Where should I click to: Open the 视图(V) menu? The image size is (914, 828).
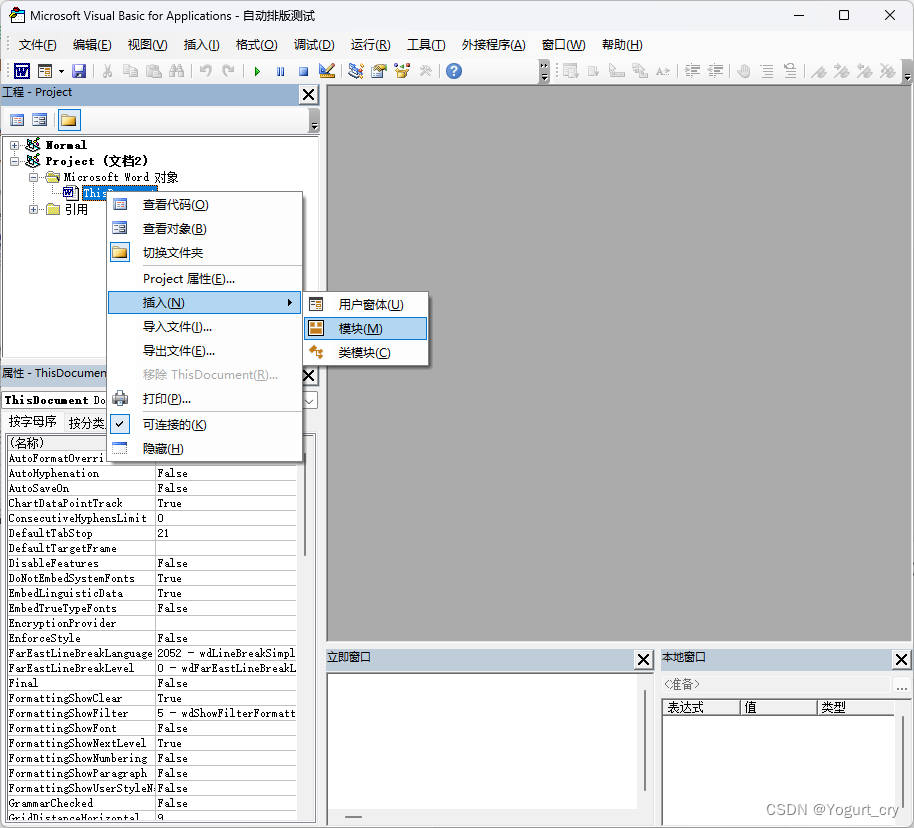(x=147, y=45)
